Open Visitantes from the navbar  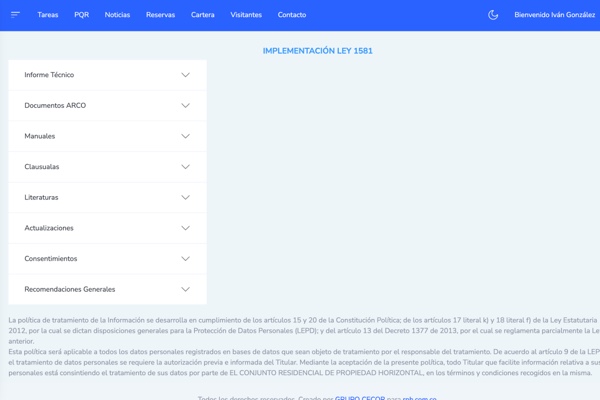click(x=246, y=15)
